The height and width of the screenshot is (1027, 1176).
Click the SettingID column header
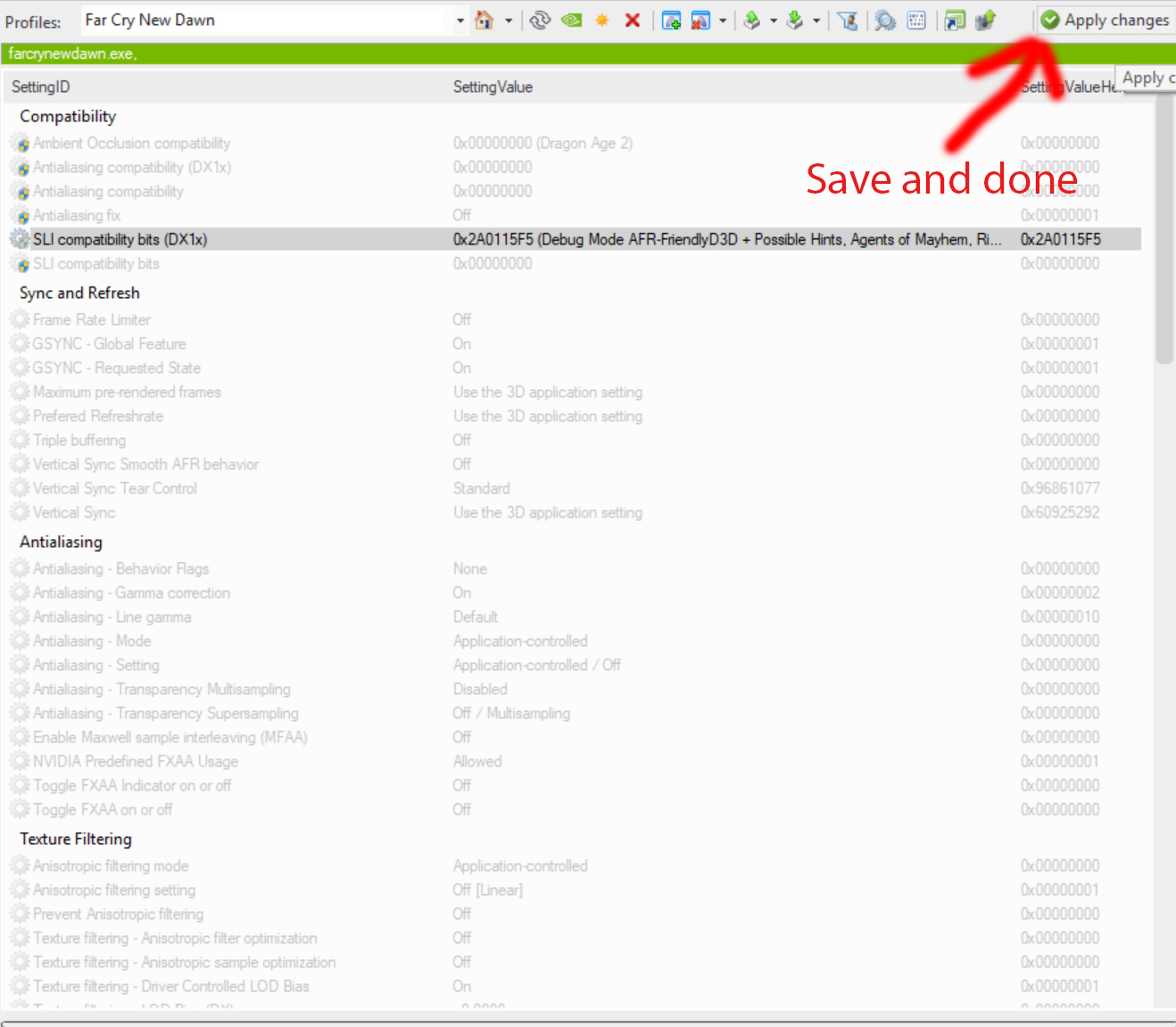41,87
